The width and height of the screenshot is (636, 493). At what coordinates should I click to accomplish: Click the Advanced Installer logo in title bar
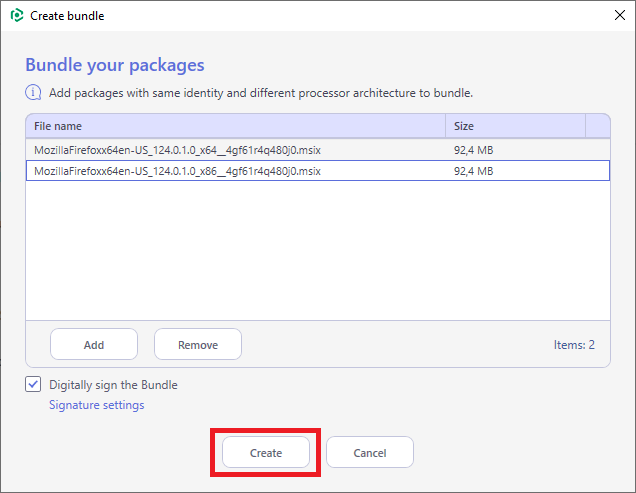[17, 15]
